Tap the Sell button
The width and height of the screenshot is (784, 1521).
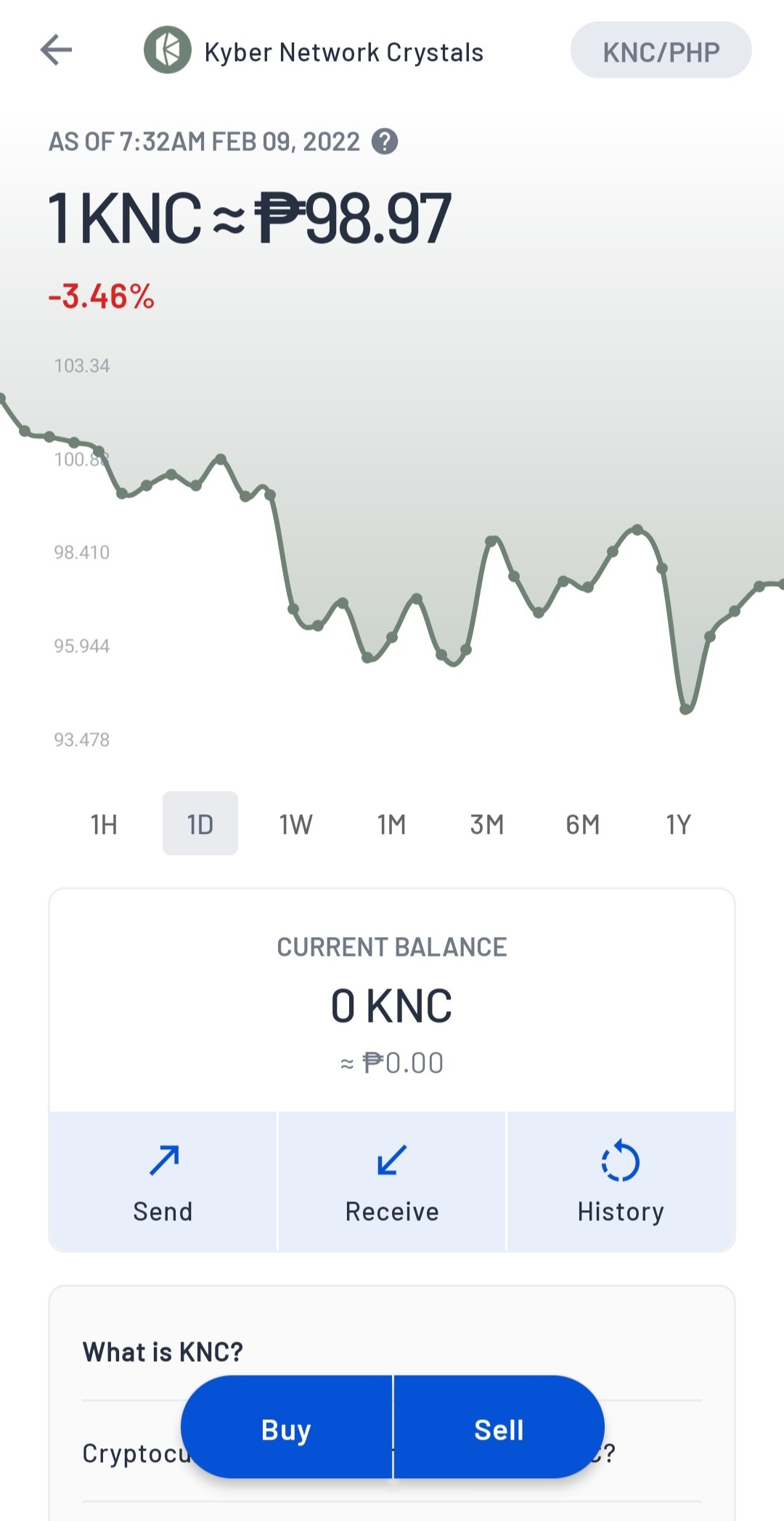(499, 1428)
